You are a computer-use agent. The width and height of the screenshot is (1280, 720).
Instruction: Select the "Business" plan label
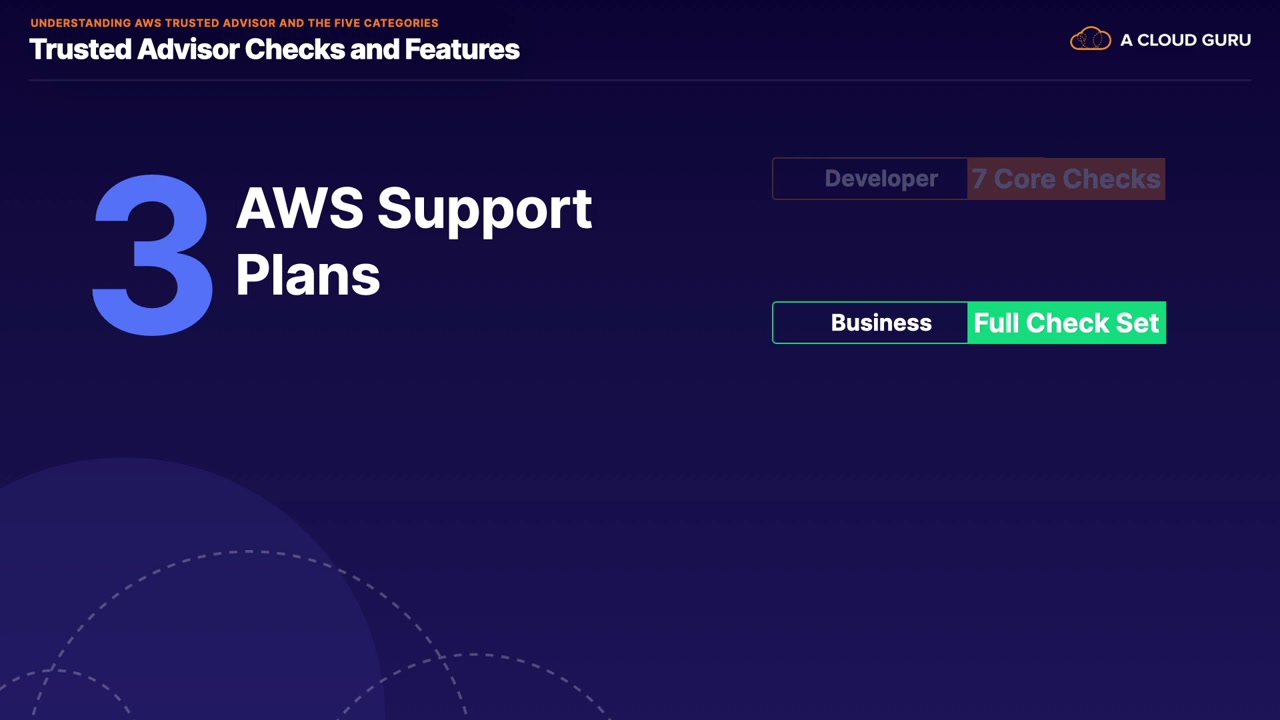(x=881, y=323)
